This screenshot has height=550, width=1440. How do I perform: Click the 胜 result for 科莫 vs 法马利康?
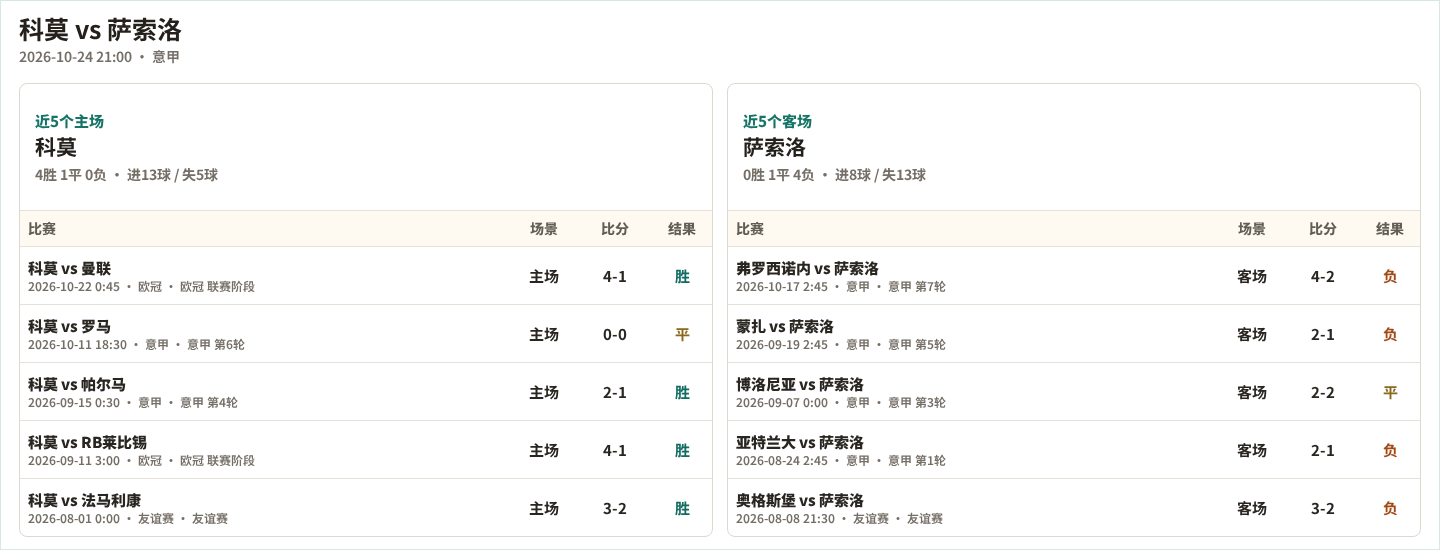point(682,508)
